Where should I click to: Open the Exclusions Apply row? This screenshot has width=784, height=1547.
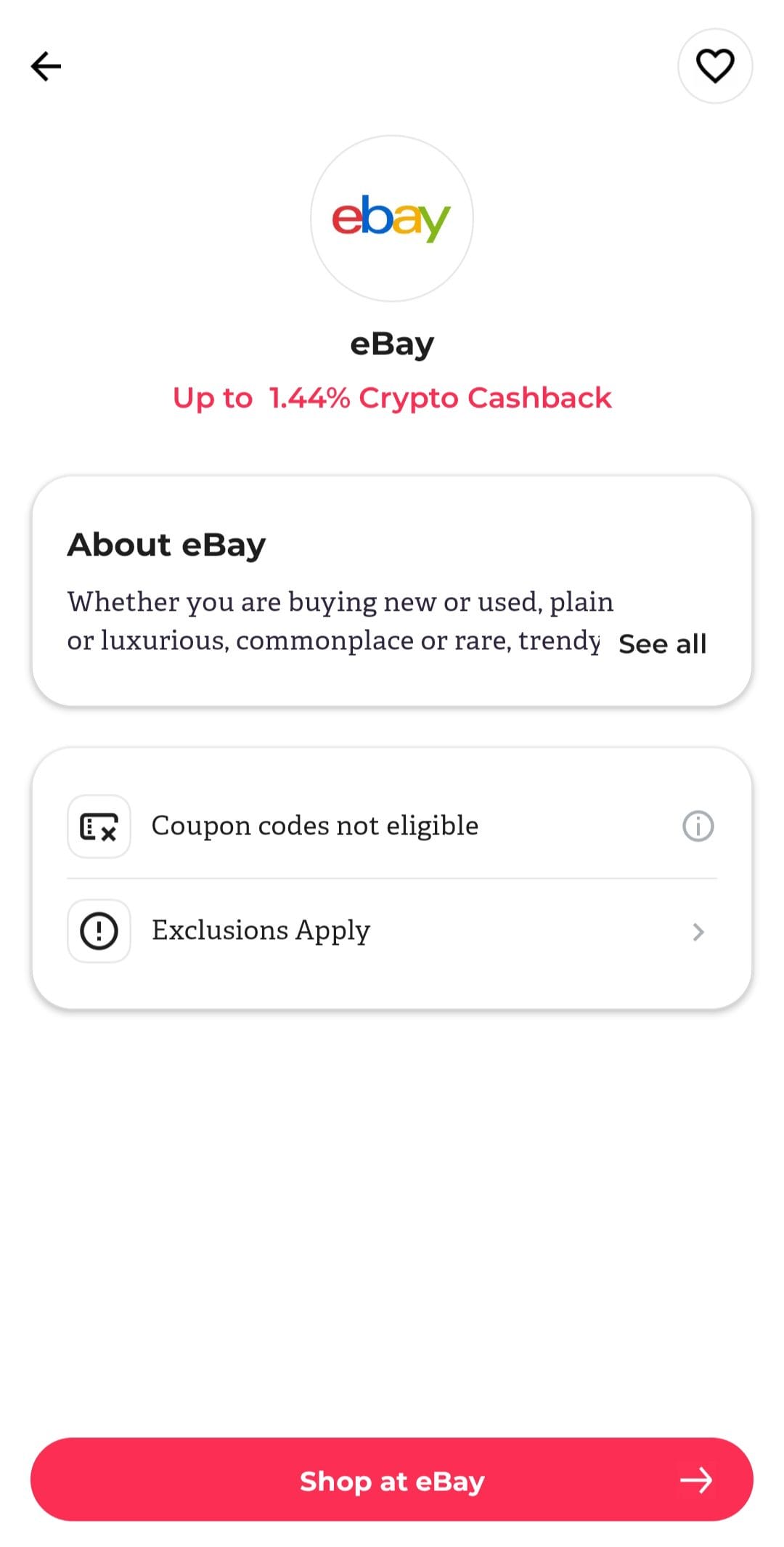coord(392,931)
